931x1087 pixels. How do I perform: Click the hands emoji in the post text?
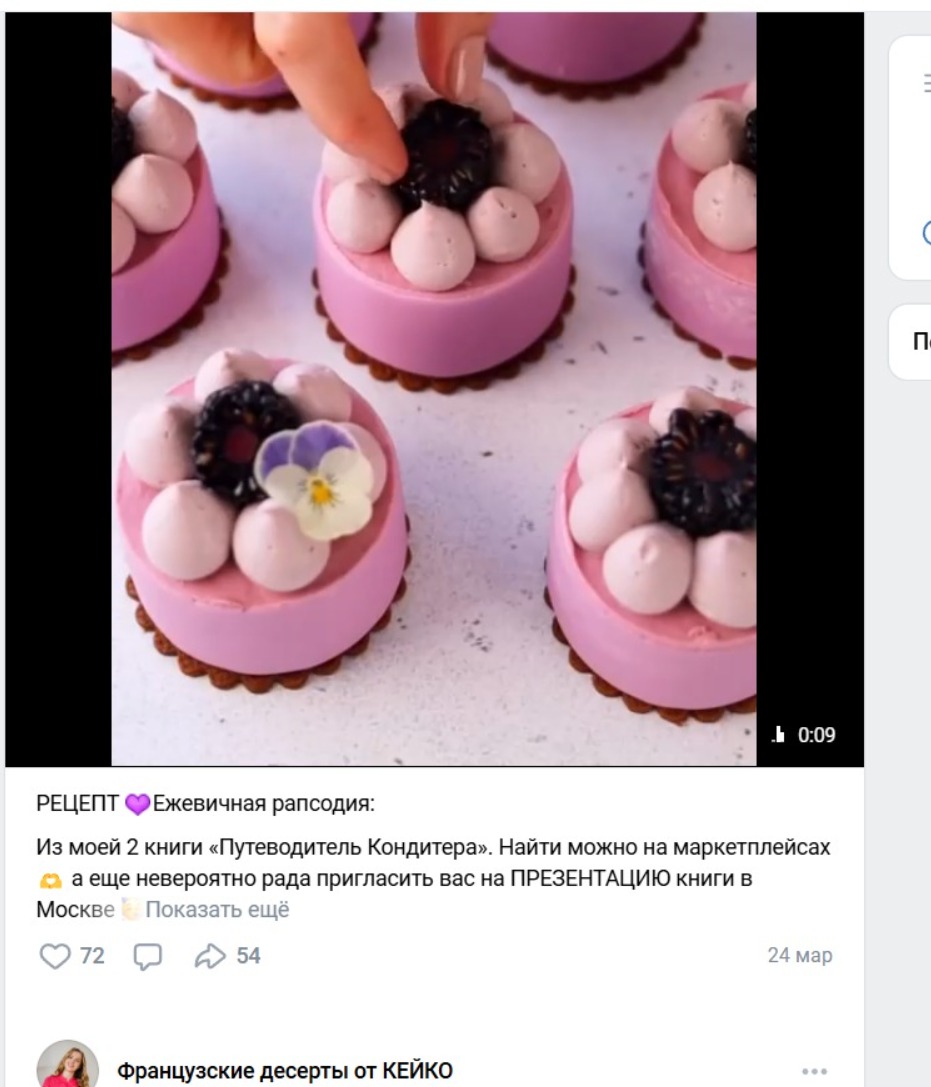tap(51, 880)
